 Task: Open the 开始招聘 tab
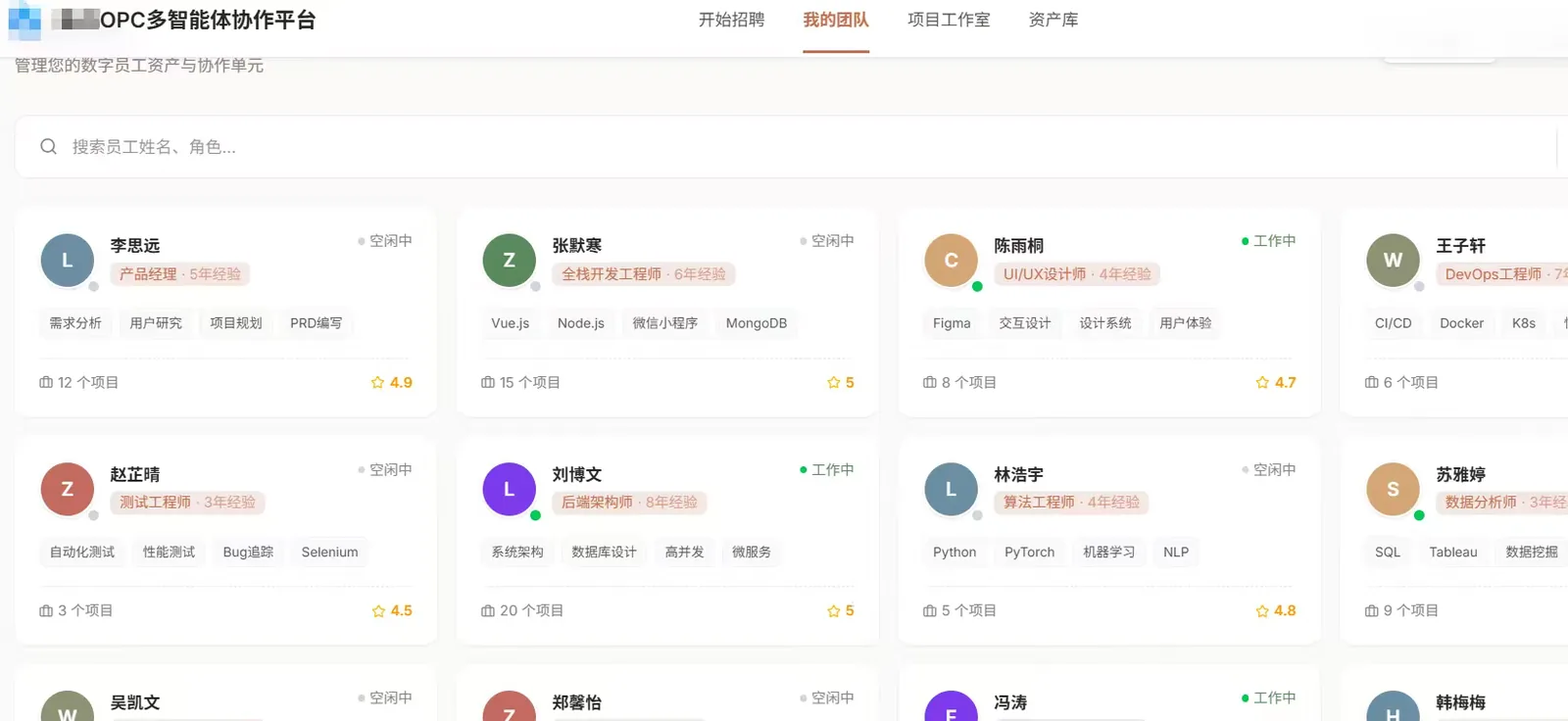[x=731, y=20]
